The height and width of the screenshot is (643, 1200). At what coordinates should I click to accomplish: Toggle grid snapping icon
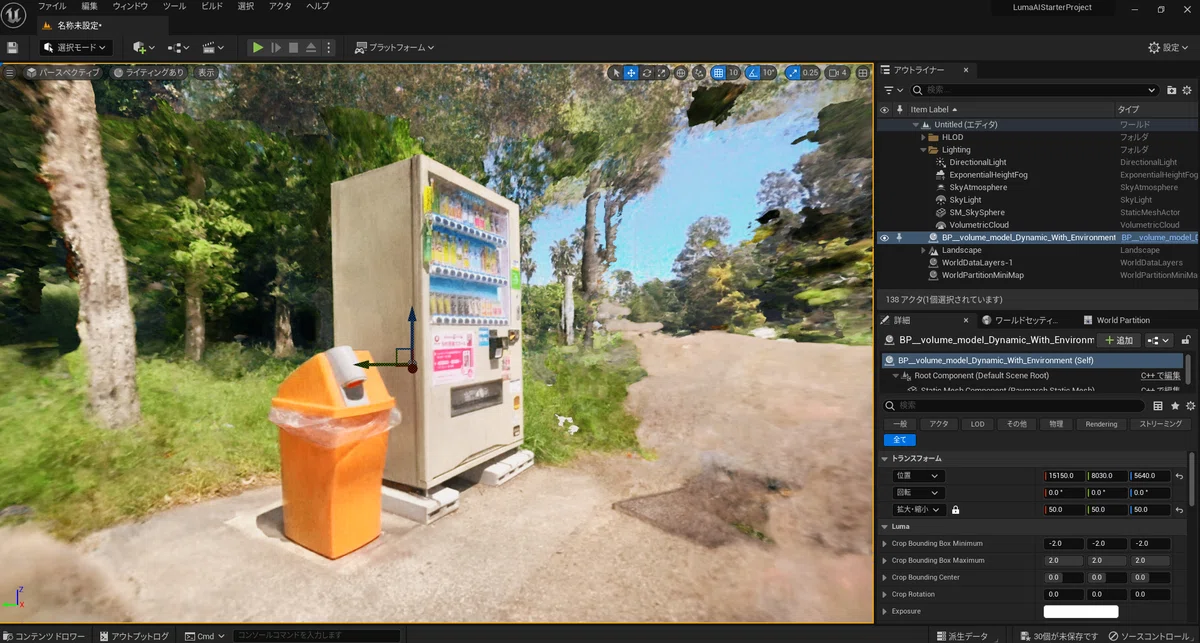[718, 72]
